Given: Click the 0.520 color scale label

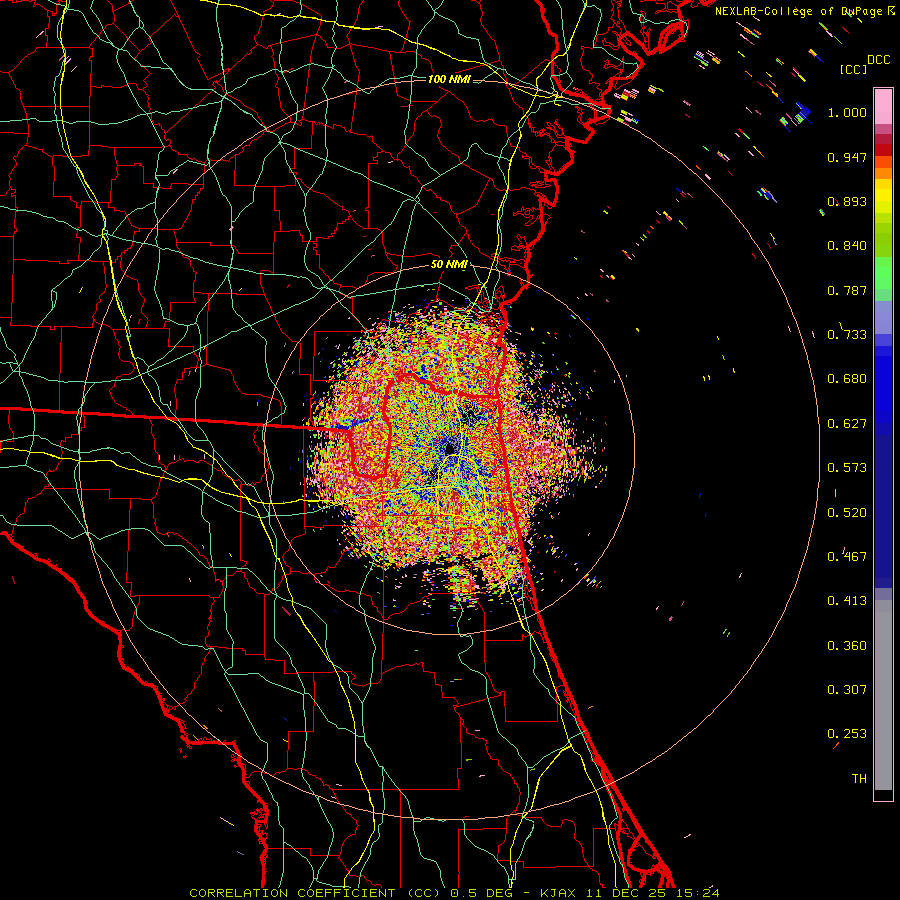Looking at the screenshot, I should 847,513.
